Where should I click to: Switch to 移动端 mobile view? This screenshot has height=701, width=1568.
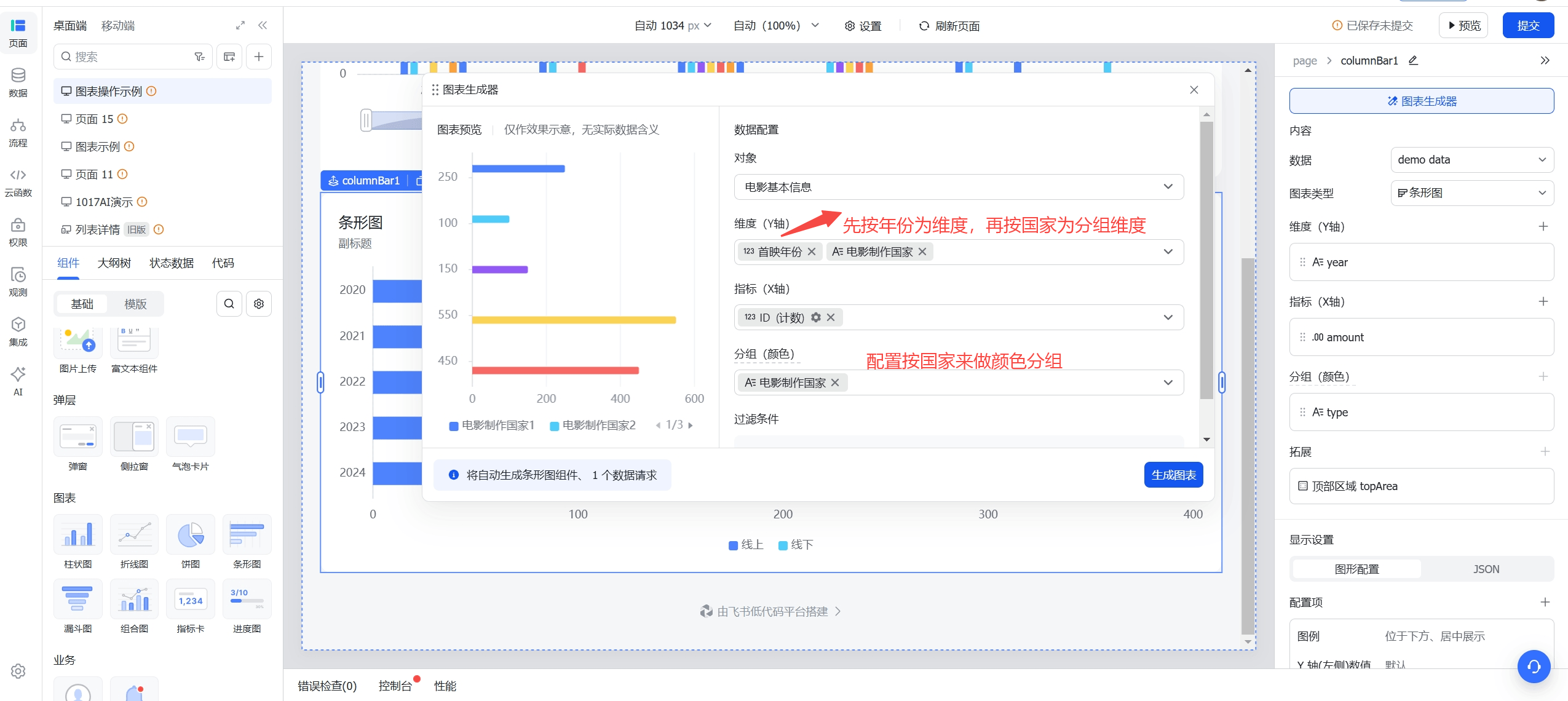[118, 25]
